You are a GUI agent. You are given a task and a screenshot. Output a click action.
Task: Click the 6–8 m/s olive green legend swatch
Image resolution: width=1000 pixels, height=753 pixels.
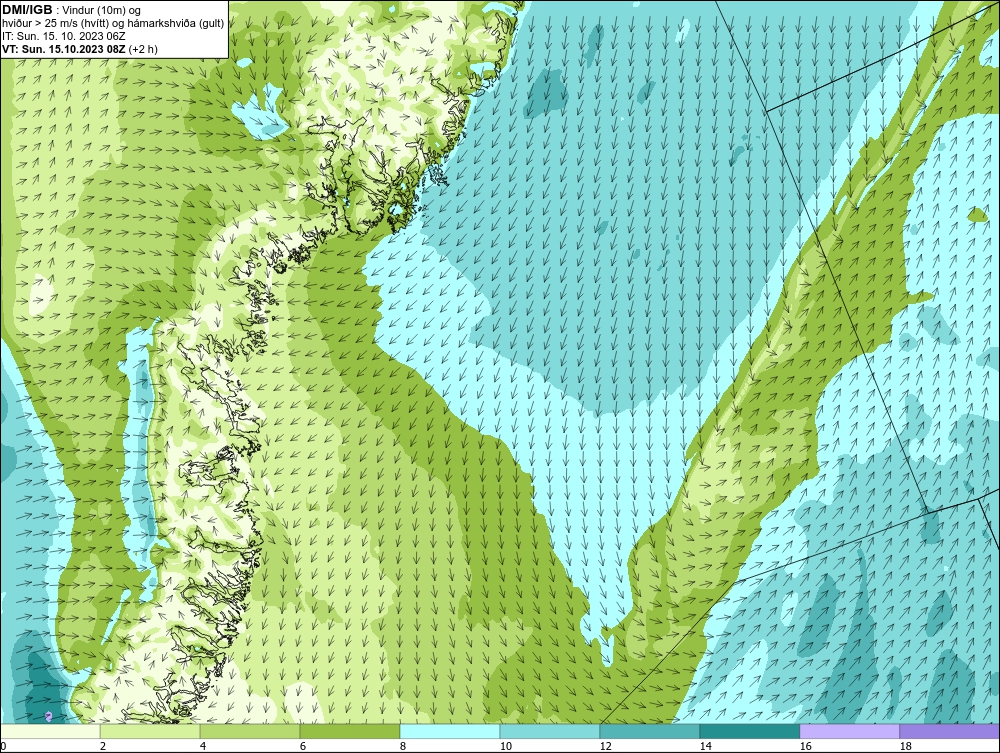350,731
